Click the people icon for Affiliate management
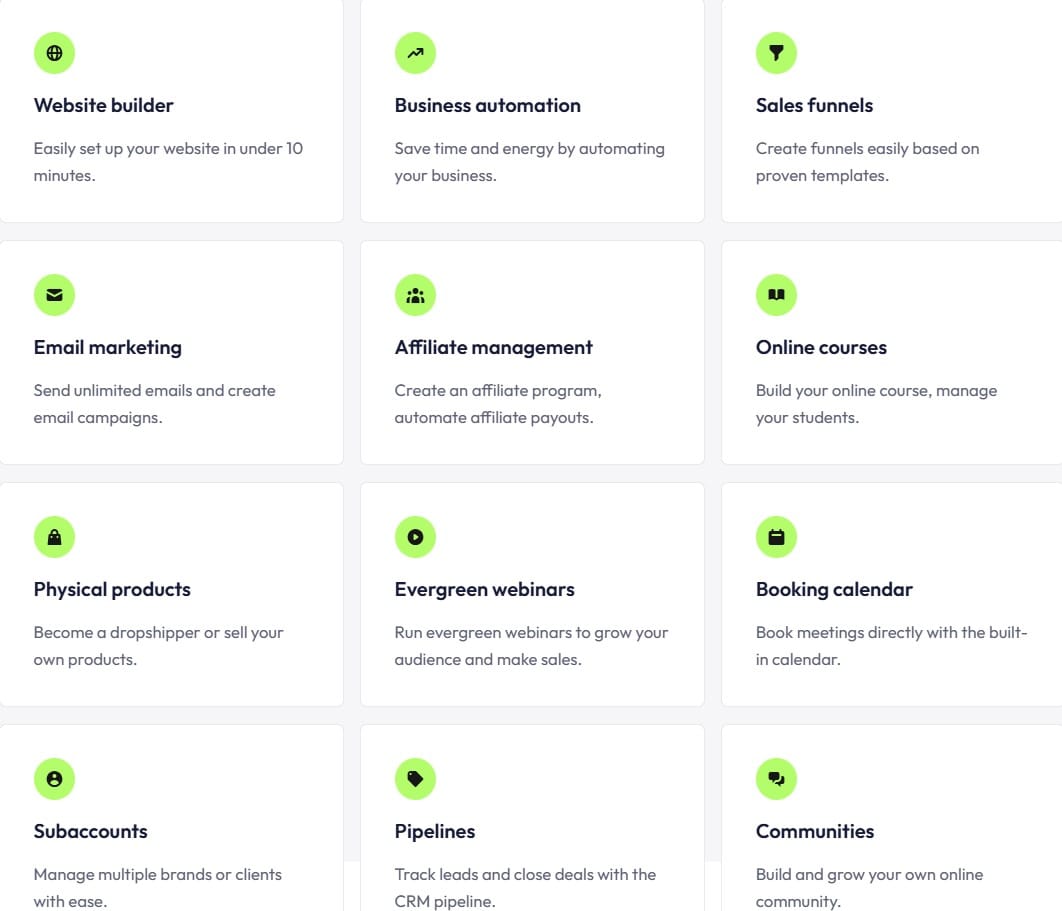 click(415, 295)
